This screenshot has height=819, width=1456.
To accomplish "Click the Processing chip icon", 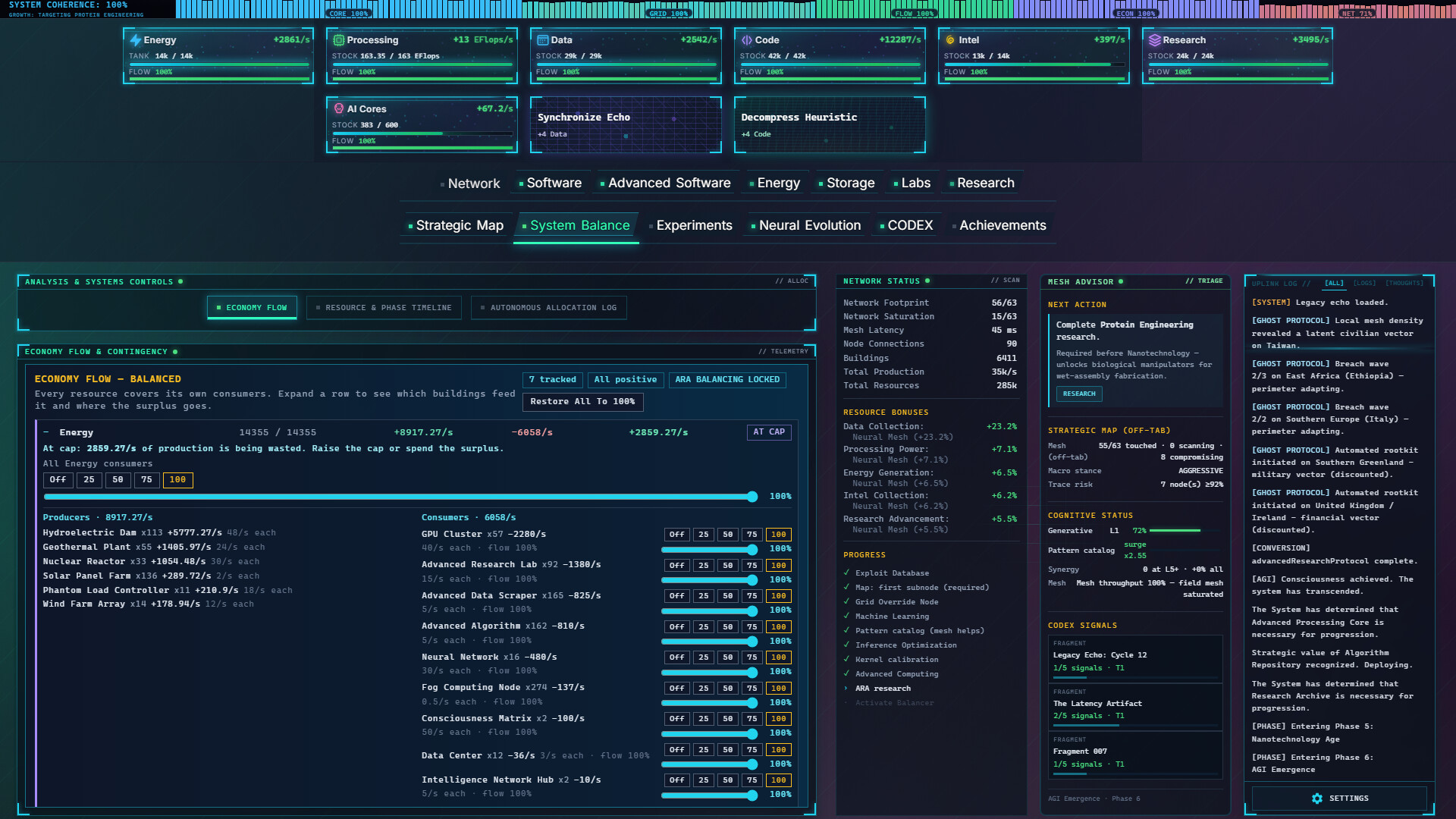I will click(338, 40).
